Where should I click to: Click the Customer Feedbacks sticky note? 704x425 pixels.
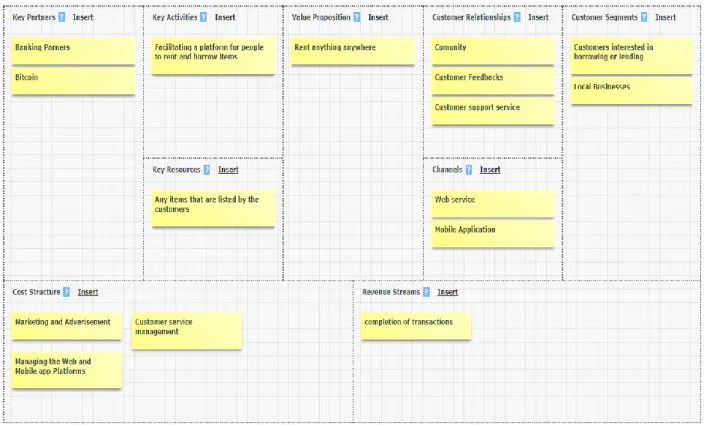[493, 81]
